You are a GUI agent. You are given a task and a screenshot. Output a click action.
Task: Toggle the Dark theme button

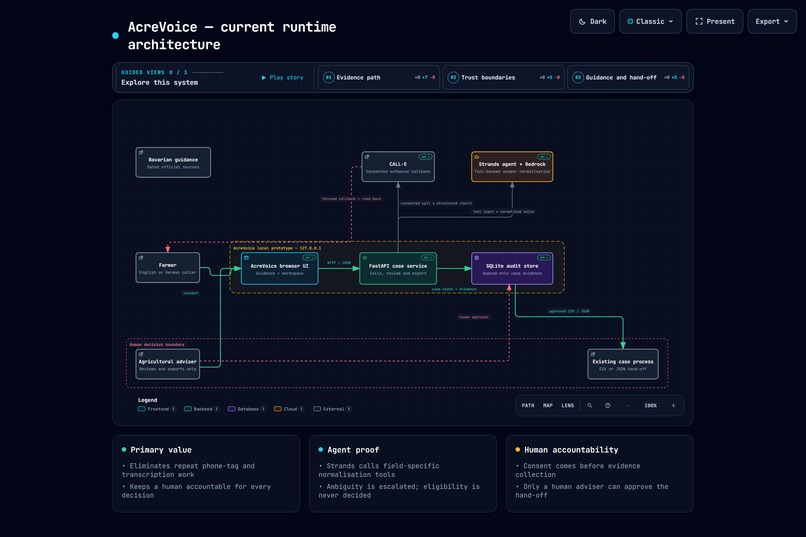[592, 22]
